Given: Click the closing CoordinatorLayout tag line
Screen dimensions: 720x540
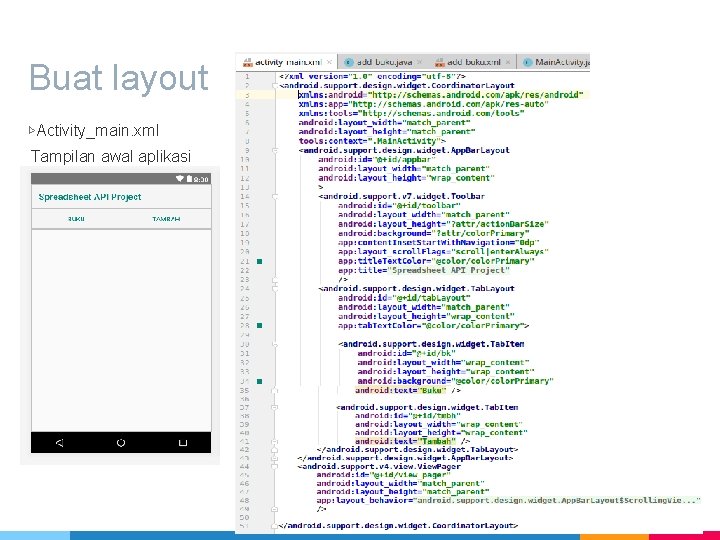Looking at the screenshot, I should (x=398, y=526).
